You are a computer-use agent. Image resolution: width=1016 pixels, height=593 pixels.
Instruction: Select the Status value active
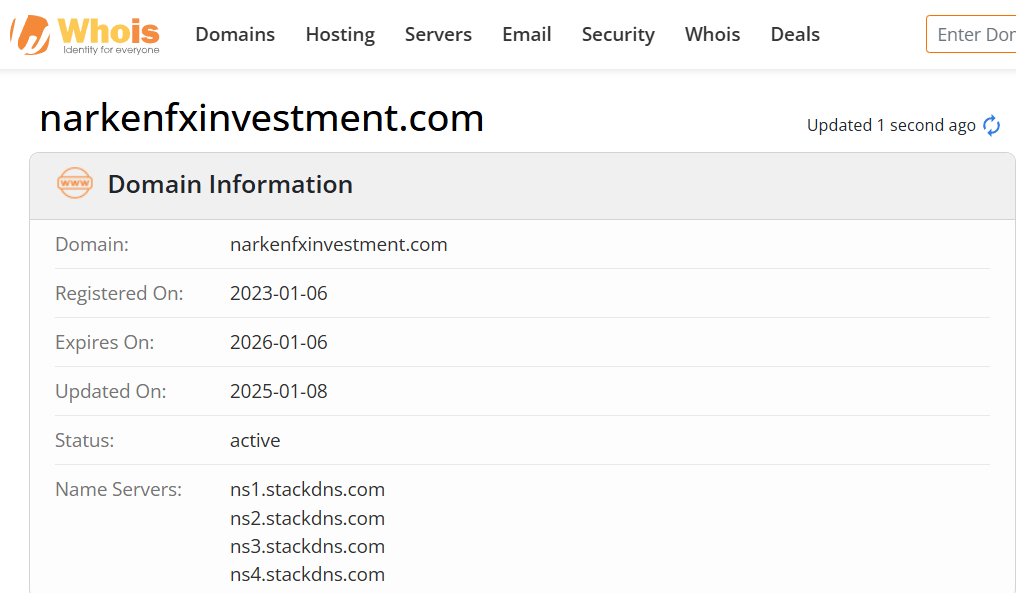tap(255, 441)
